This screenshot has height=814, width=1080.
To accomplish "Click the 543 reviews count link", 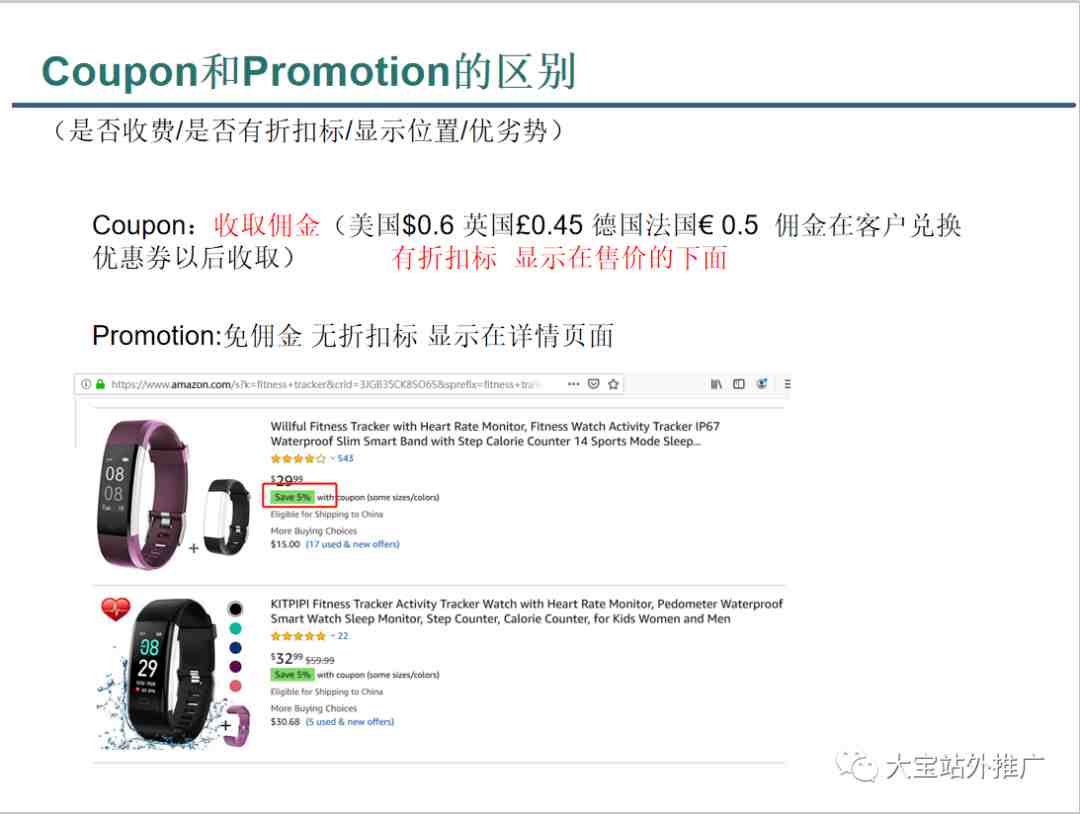I will tap(345, 459).
